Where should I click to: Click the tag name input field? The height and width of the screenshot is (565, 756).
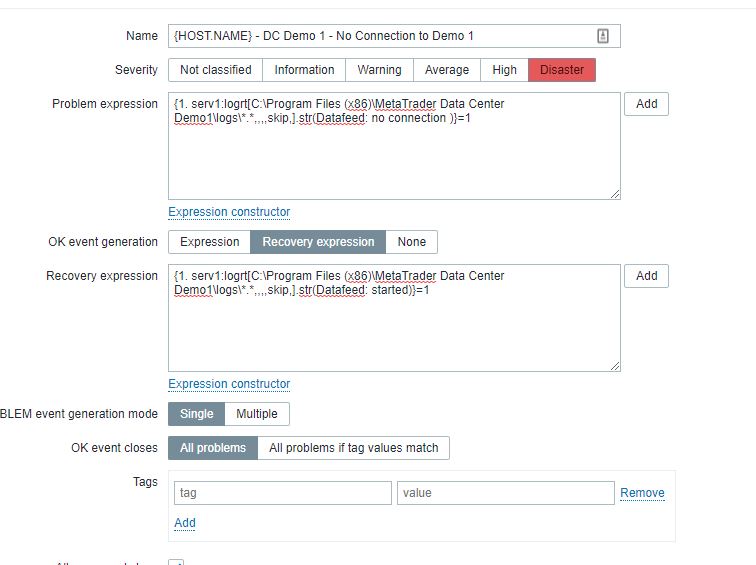point(283,493)
